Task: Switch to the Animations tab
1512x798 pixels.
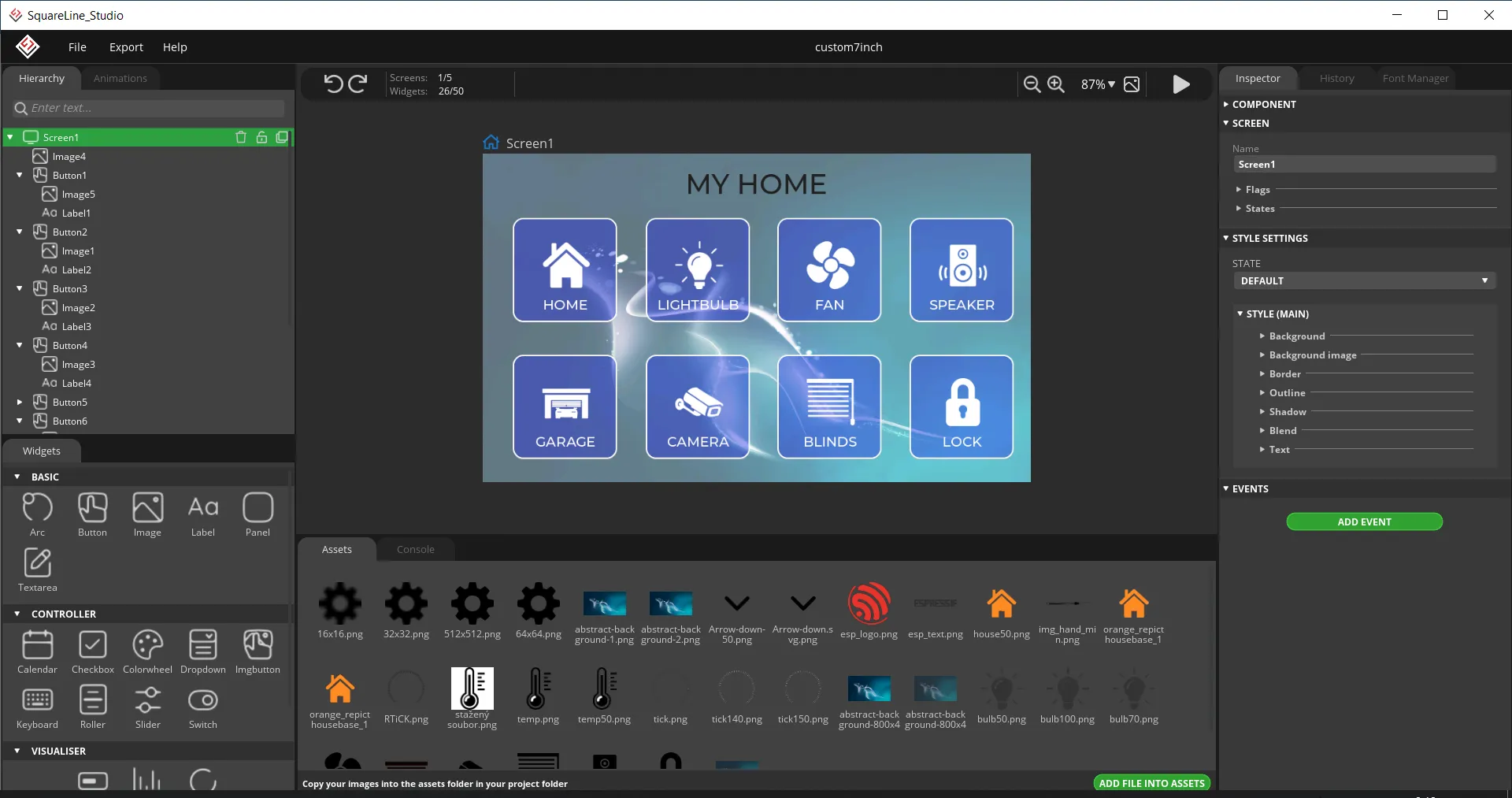Action: [x=120, y=79]
